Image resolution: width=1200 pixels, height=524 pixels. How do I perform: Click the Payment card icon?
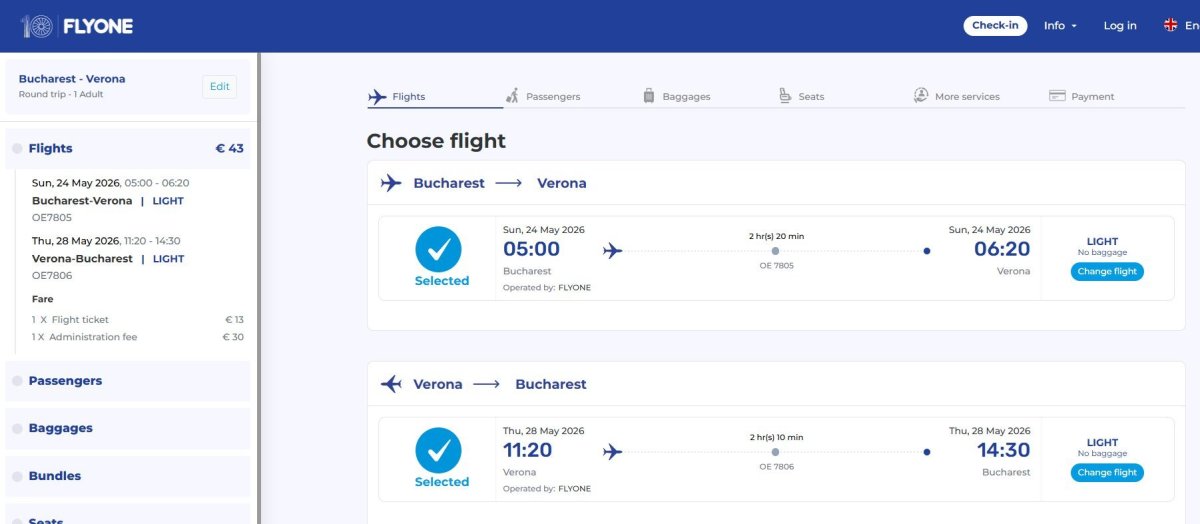pyautogui.click(x=1057, y=96)
